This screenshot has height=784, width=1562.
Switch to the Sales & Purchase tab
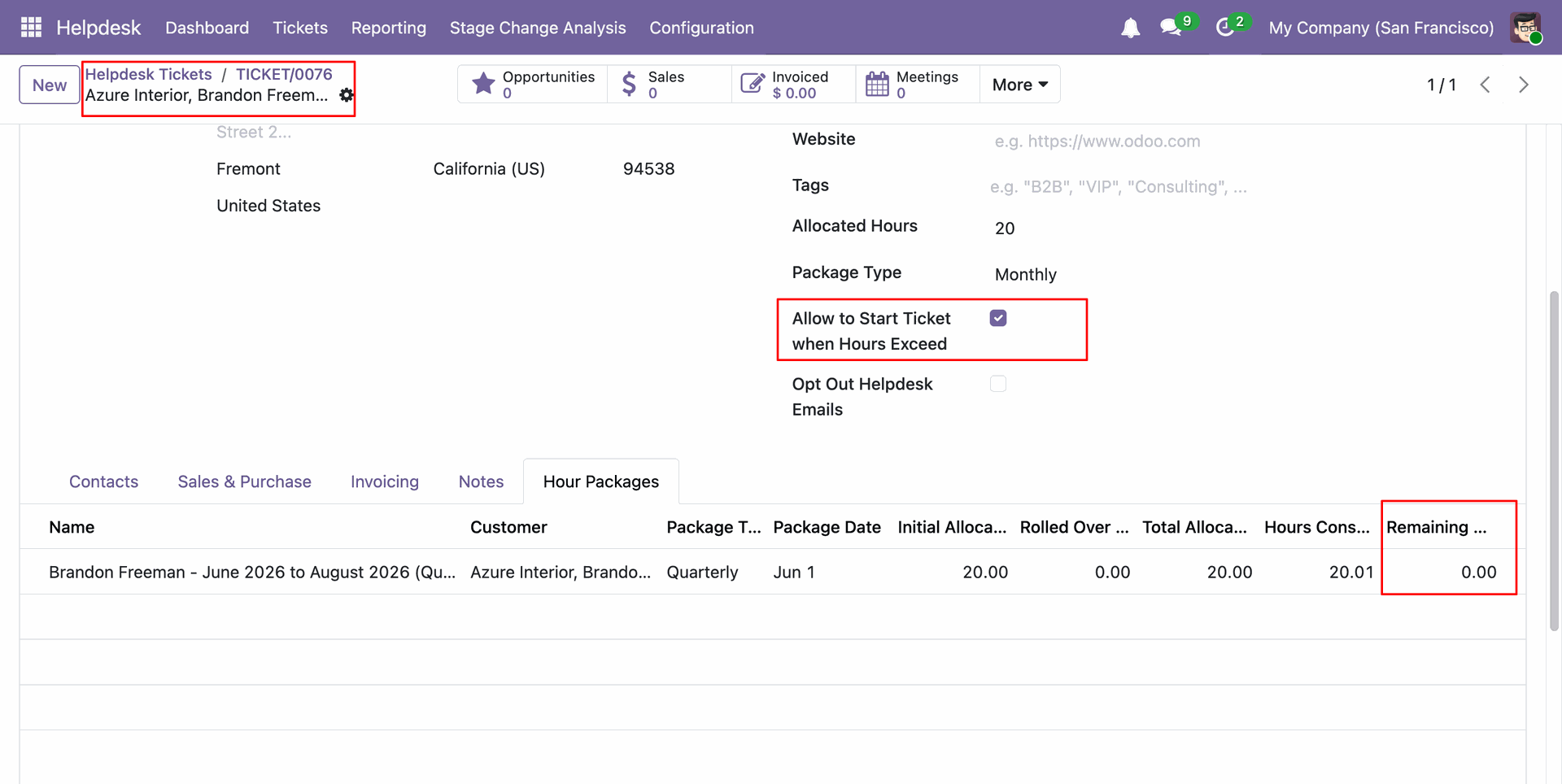click(x=245, y=481)
